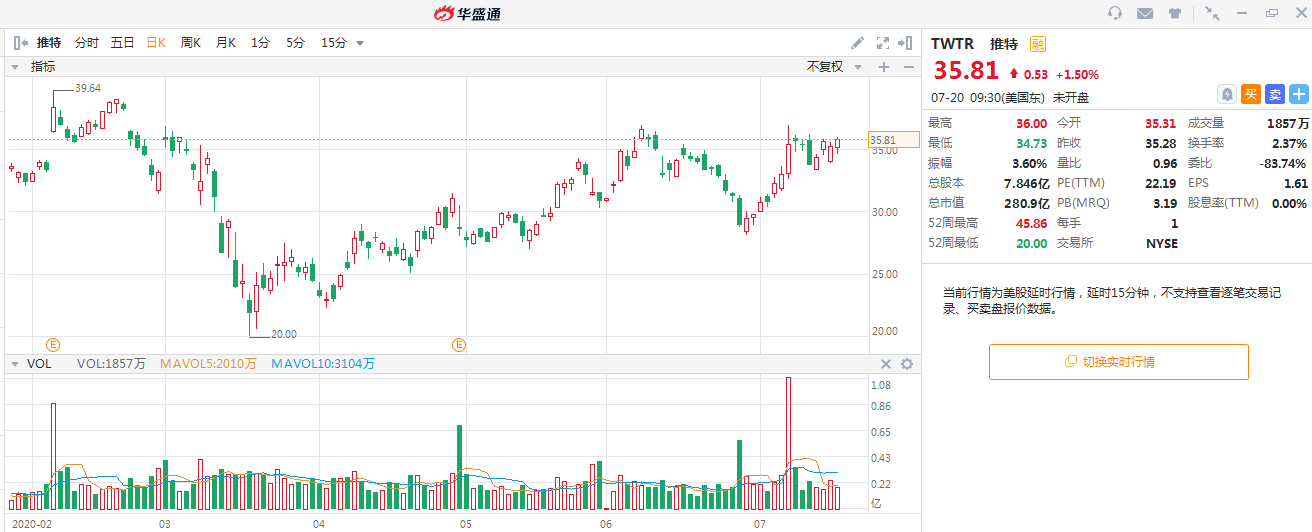
Task: Open more time periods dropdown after 15分
Action: 360,43
